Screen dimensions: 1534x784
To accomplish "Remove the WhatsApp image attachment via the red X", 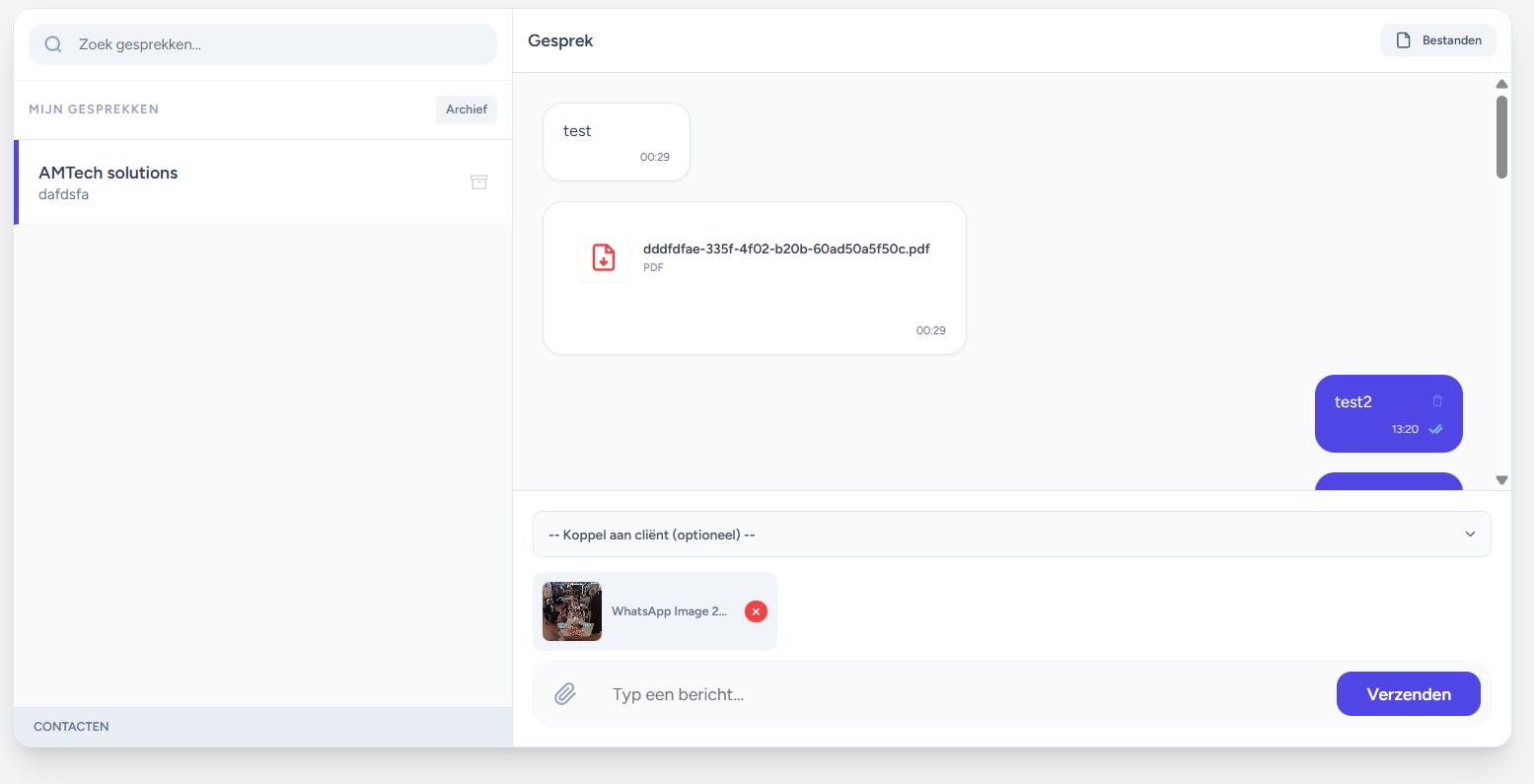I will pyautogui.click(x=756, y=611).
